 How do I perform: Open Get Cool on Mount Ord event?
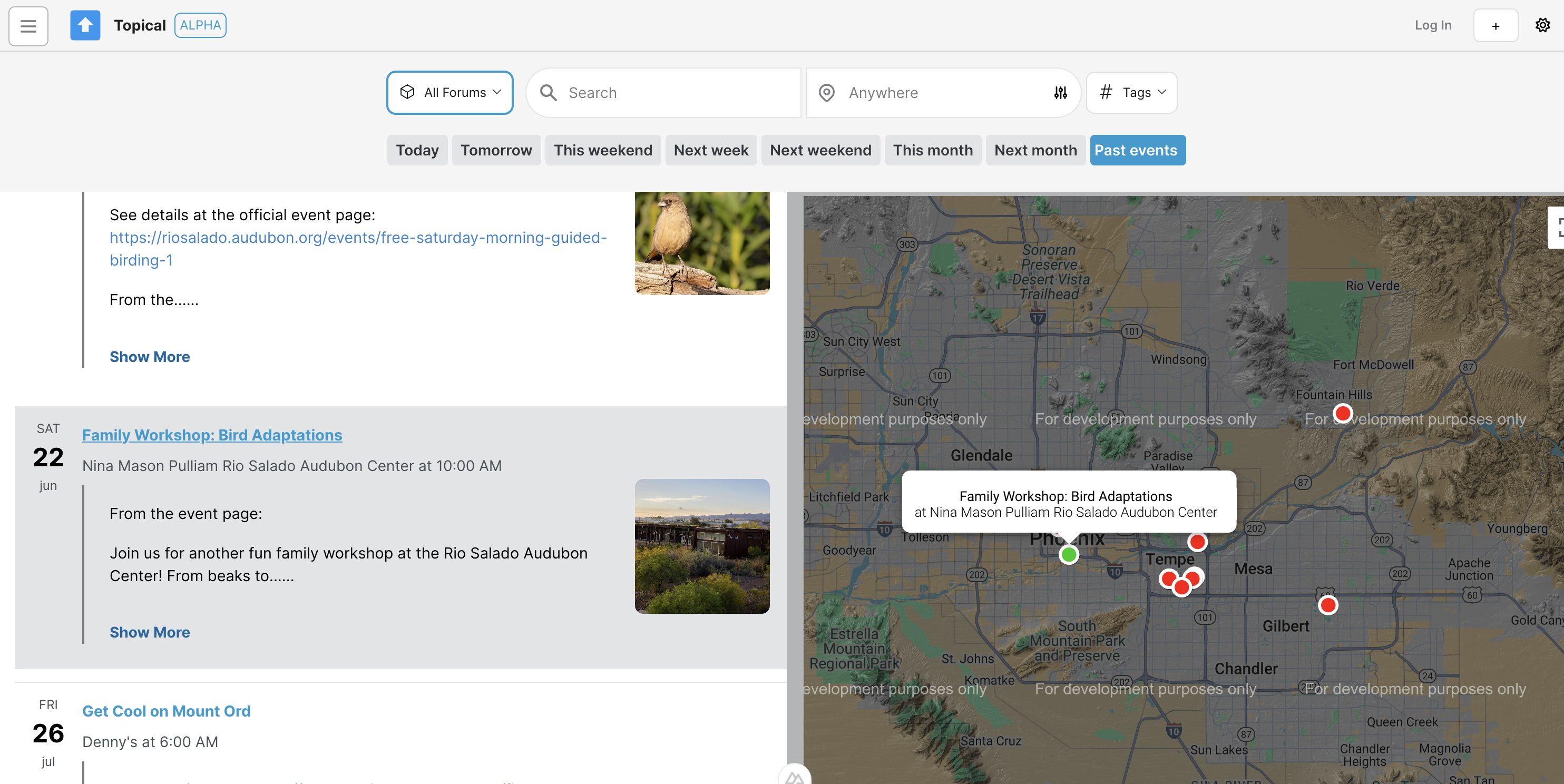point(166,711)
